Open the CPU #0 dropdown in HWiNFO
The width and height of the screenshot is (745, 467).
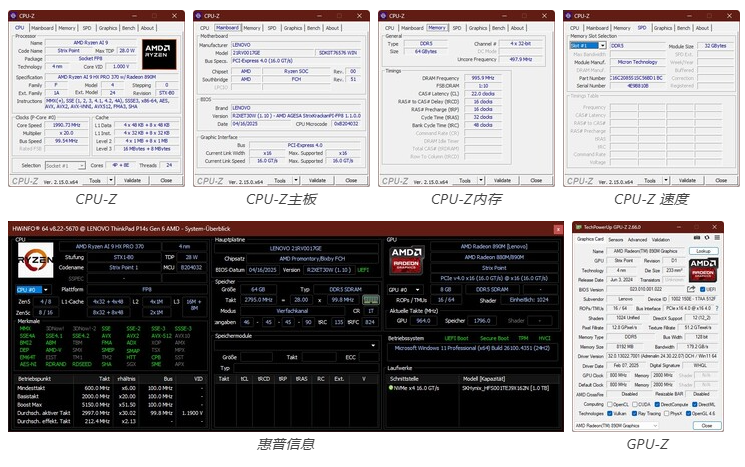(x=33, y=289)
